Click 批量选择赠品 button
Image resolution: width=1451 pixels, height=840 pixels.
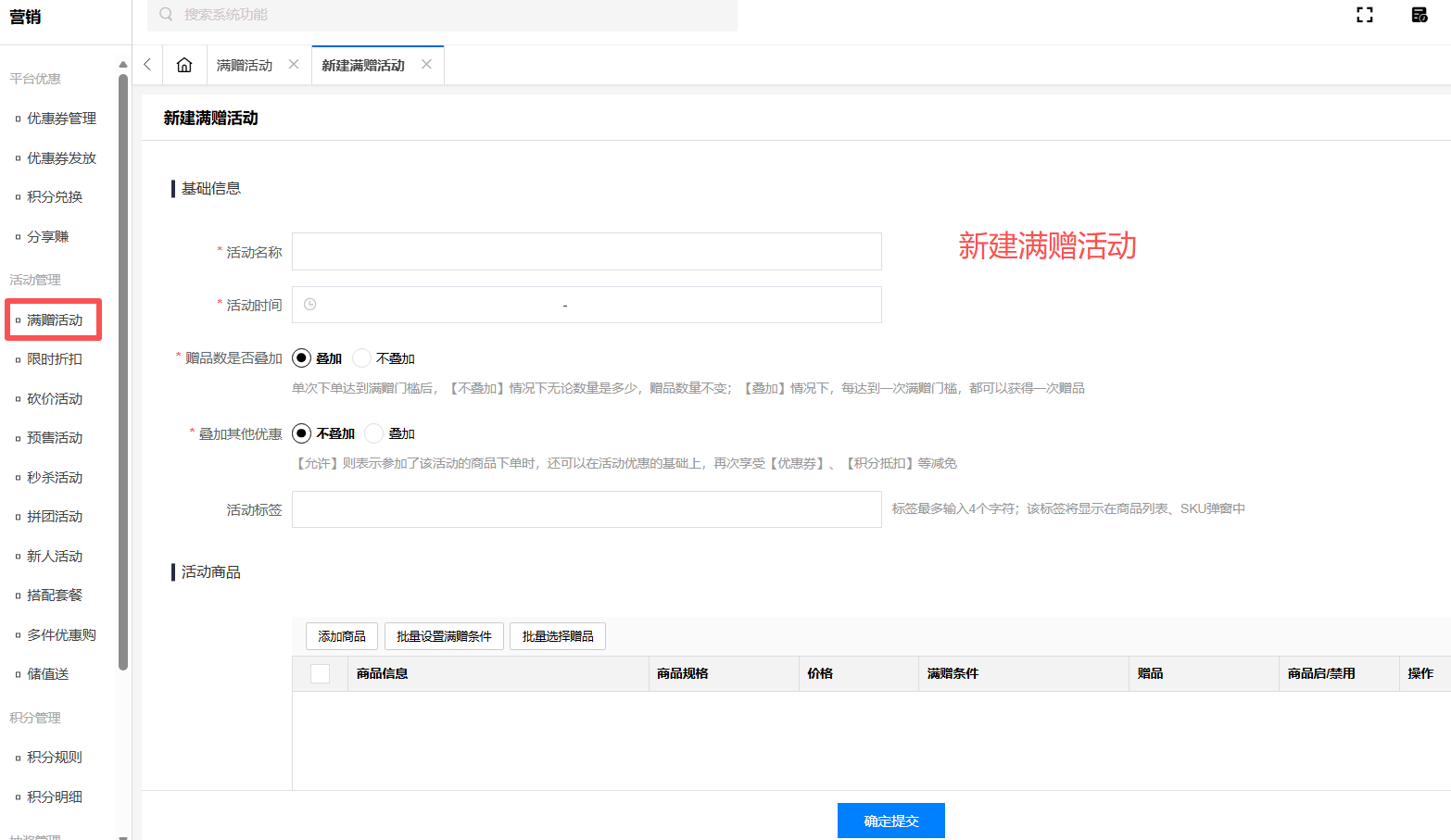(x=558, y=636)
